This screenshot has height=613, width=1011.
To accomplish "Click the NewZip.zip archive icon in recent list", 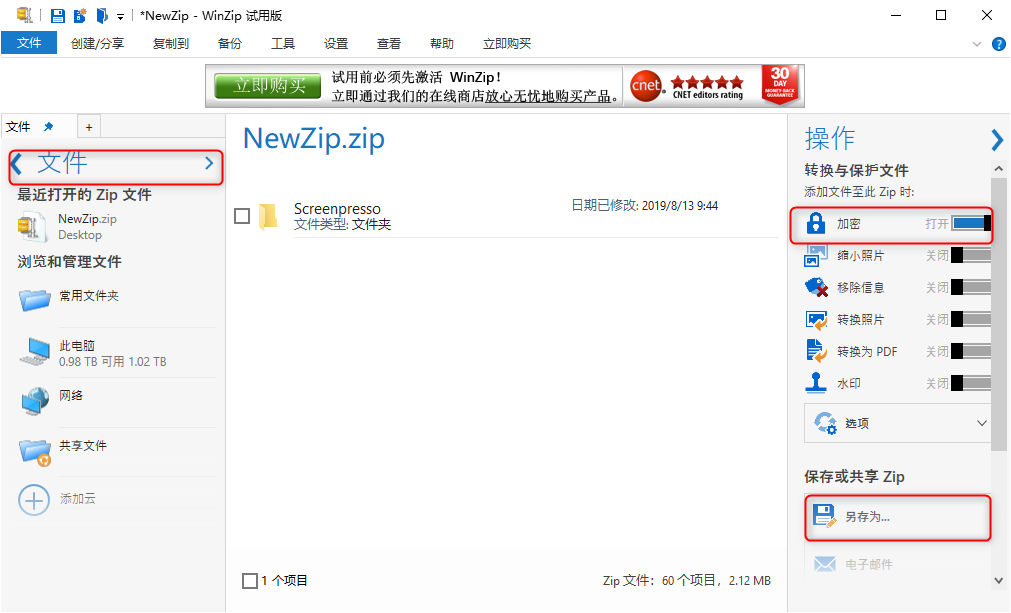I will click(32, 227).
